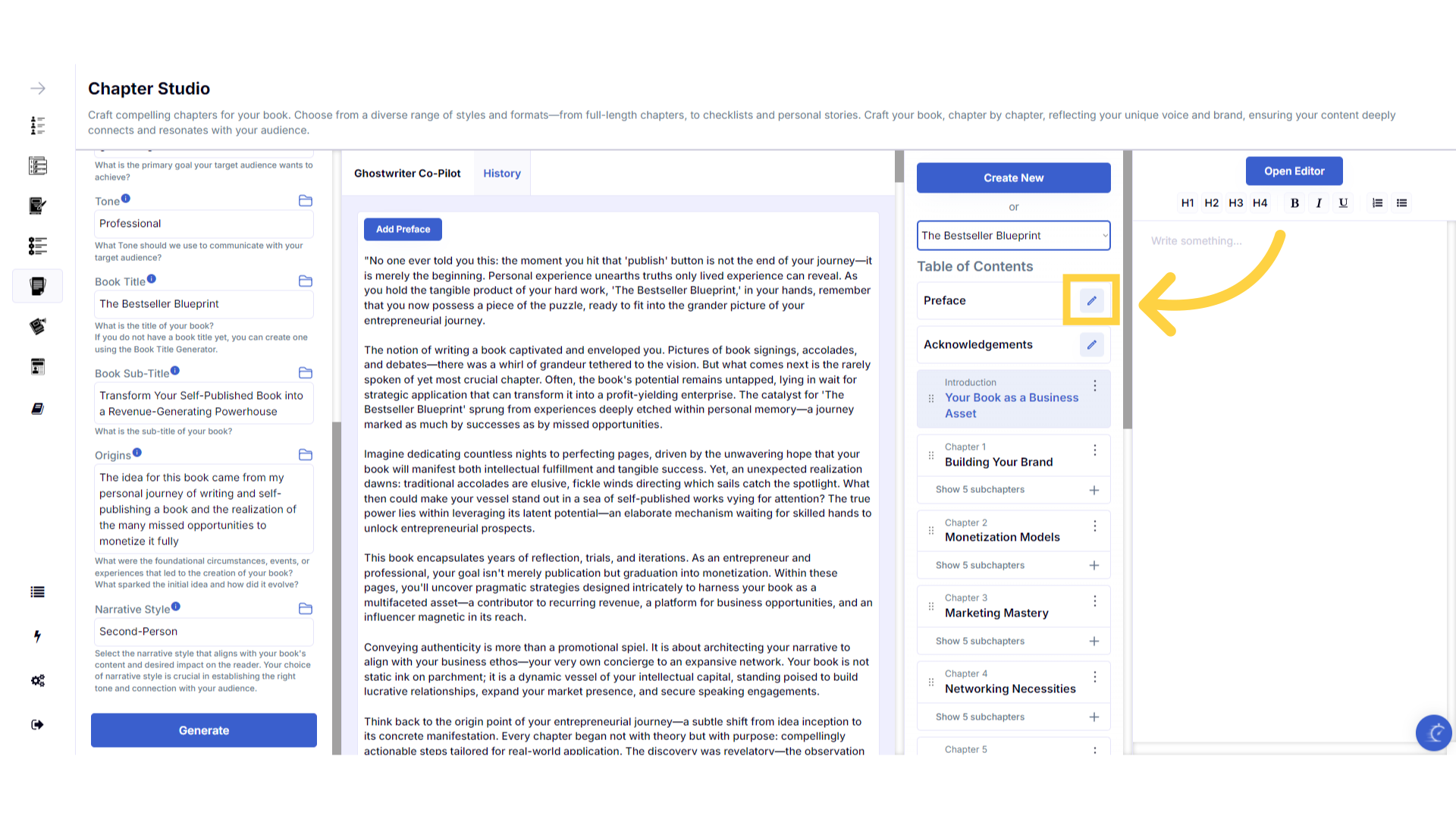Switch to the History tab
This screenshot has height=819, width=1456.
coord(502,173)
